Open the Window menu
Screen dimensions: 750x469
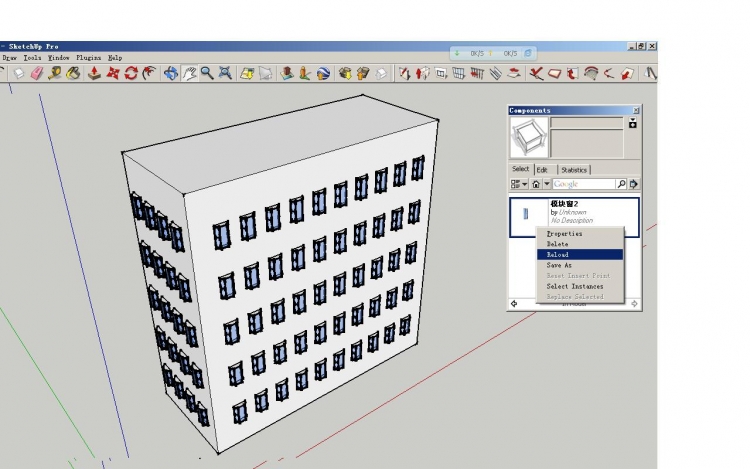pos(58,58)
